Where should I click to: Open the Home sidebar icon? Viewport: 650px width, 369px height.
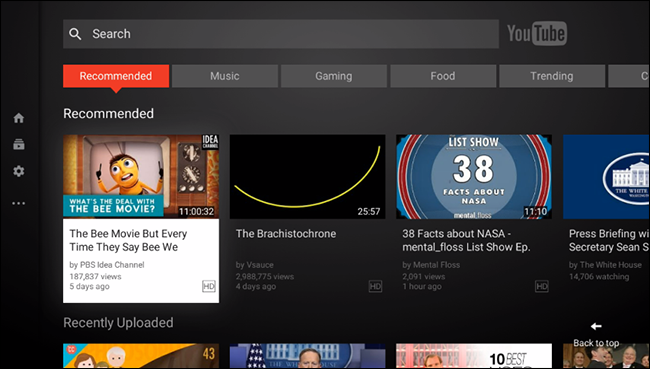click(19, 118)
